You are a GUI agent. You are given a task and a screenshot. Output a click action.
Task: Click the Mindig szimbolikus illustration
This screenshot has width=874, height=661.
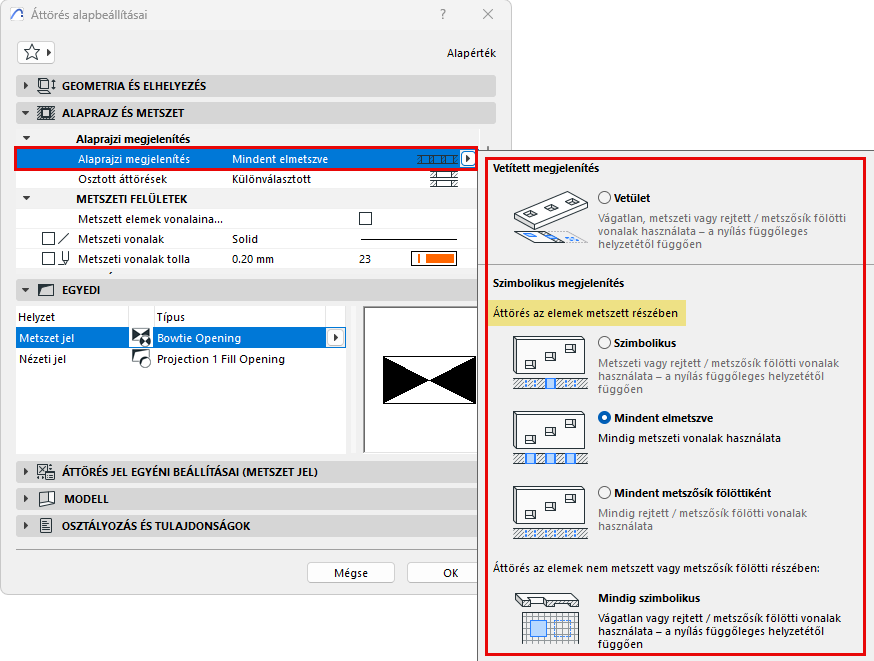click(x=548, y=618)
